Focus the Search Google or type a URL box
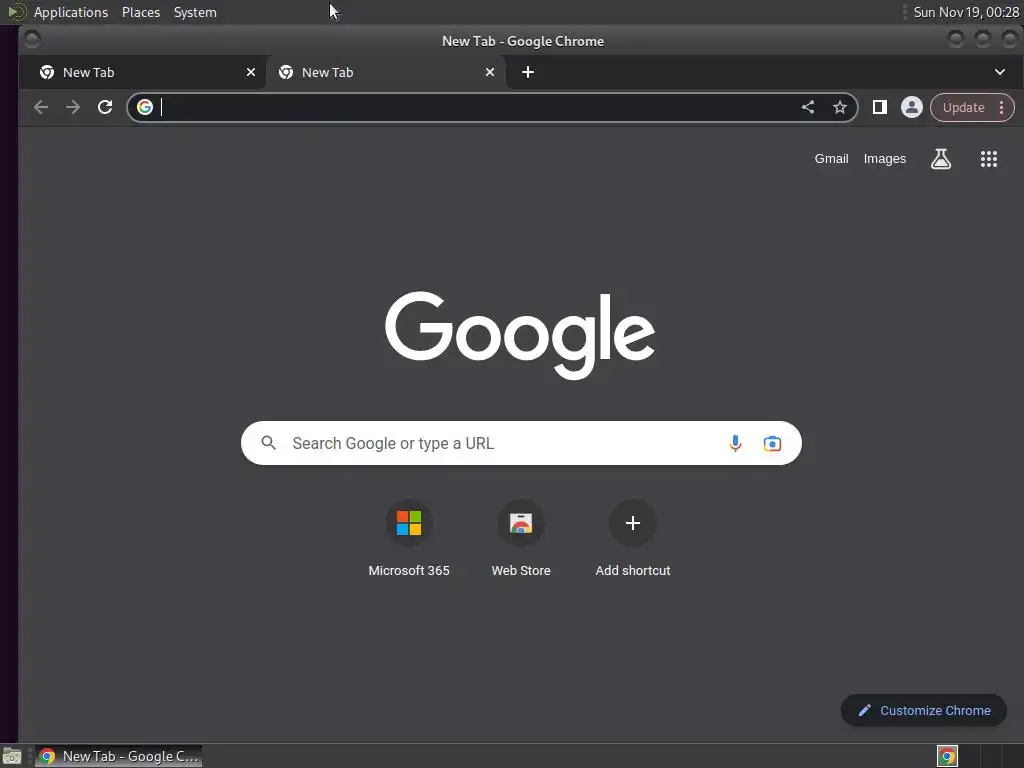 [520, 443]
